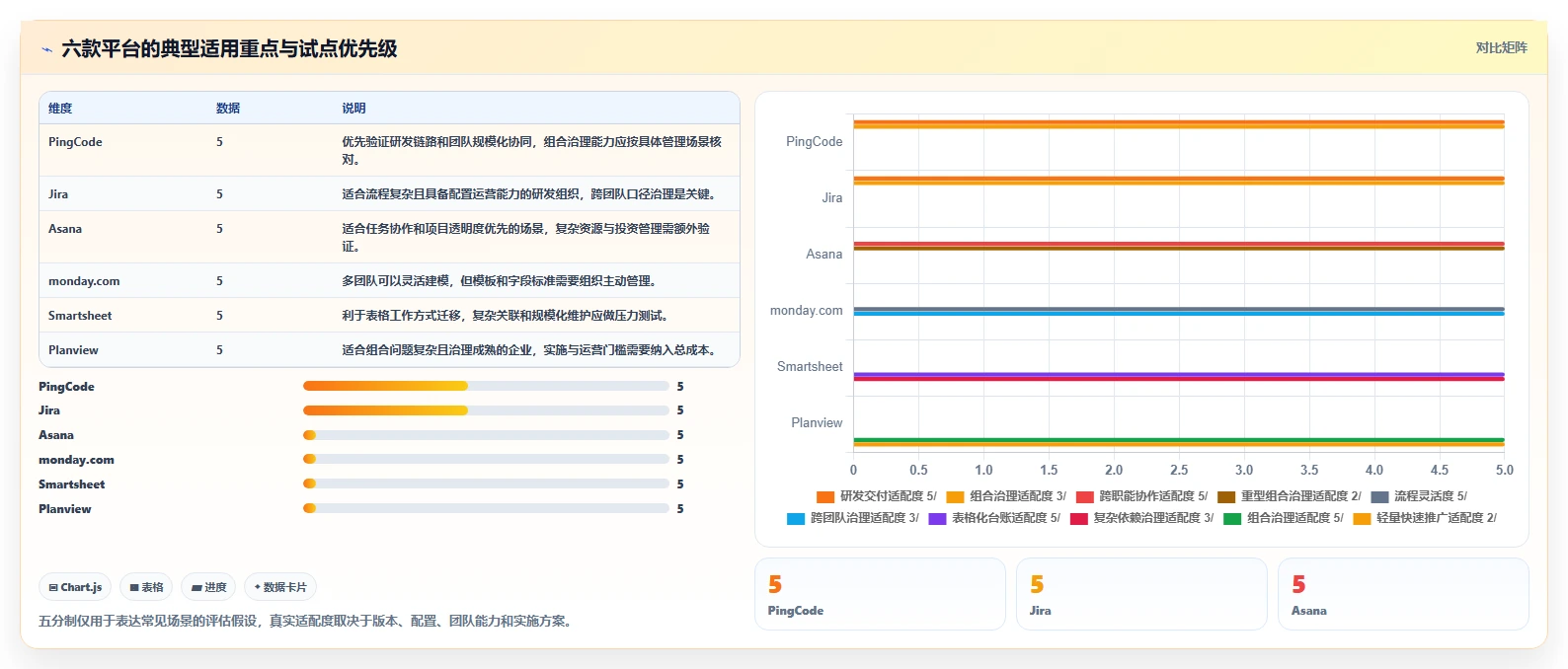This screenshot has width=1568, height=669.
Task: Open the Jira score card
Action: [x=1141, y=594]
